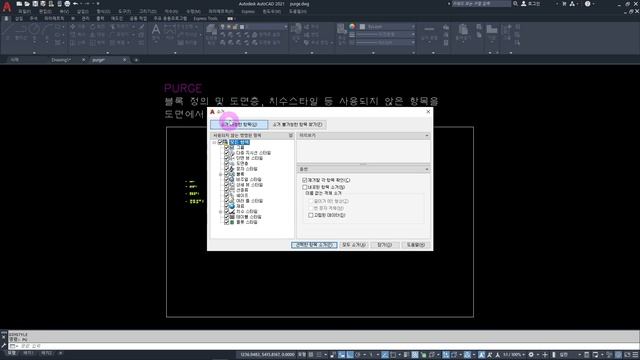Select the Circle tool in ribbon

(x=35, y=29)
